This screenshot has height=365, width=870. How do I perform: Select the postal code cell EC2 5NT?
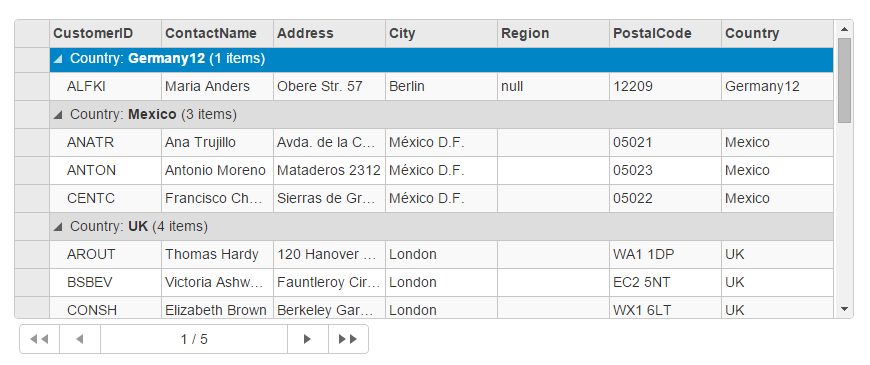665,282
